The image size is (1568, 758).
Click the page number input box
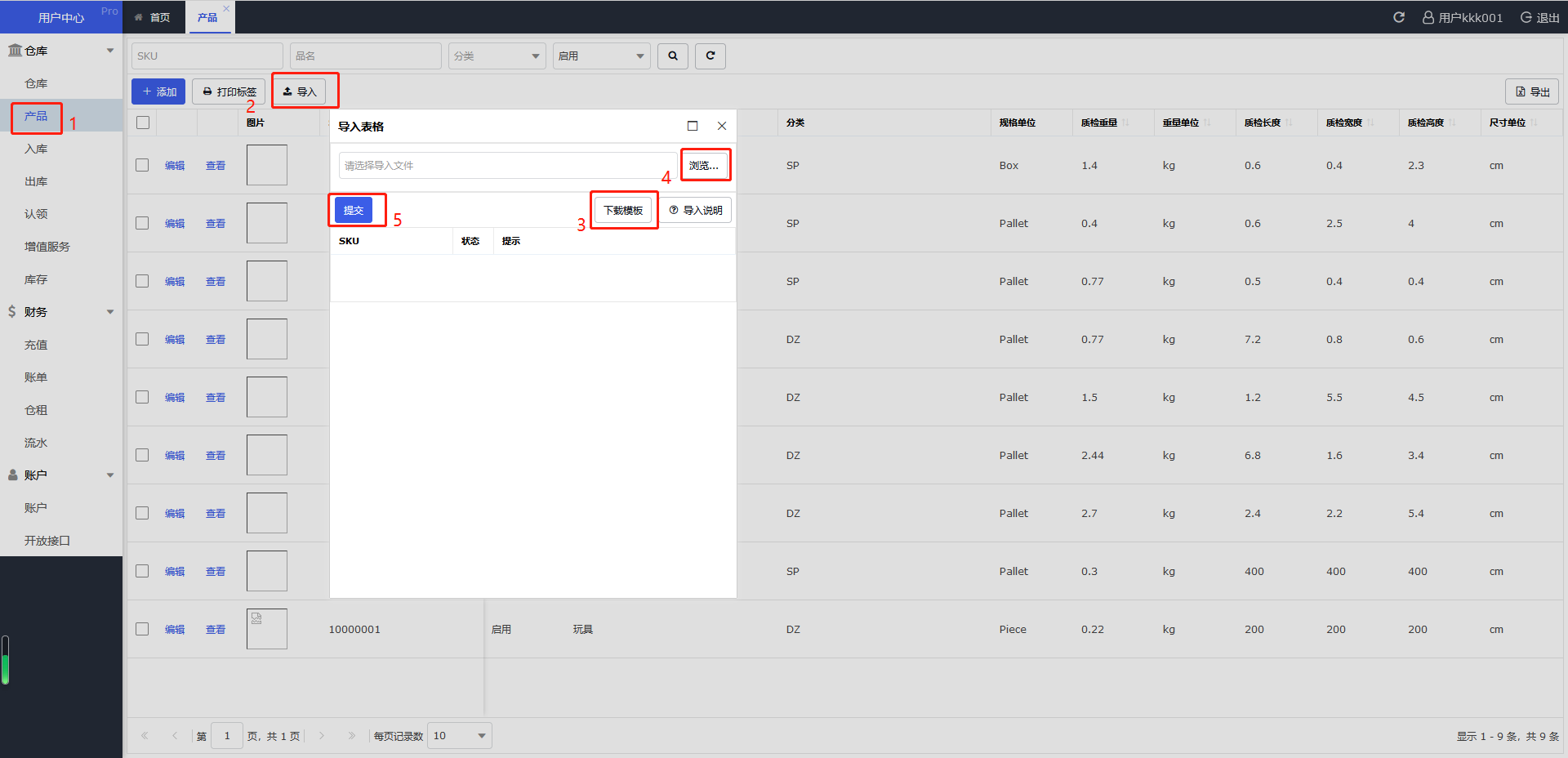coord(227,736)
